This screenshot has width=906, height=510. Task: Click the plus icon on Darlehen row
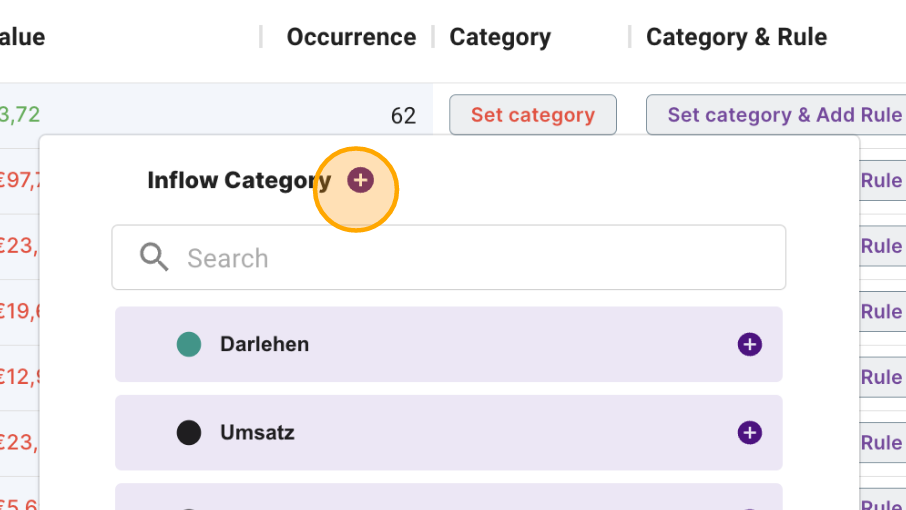point(749,344)
